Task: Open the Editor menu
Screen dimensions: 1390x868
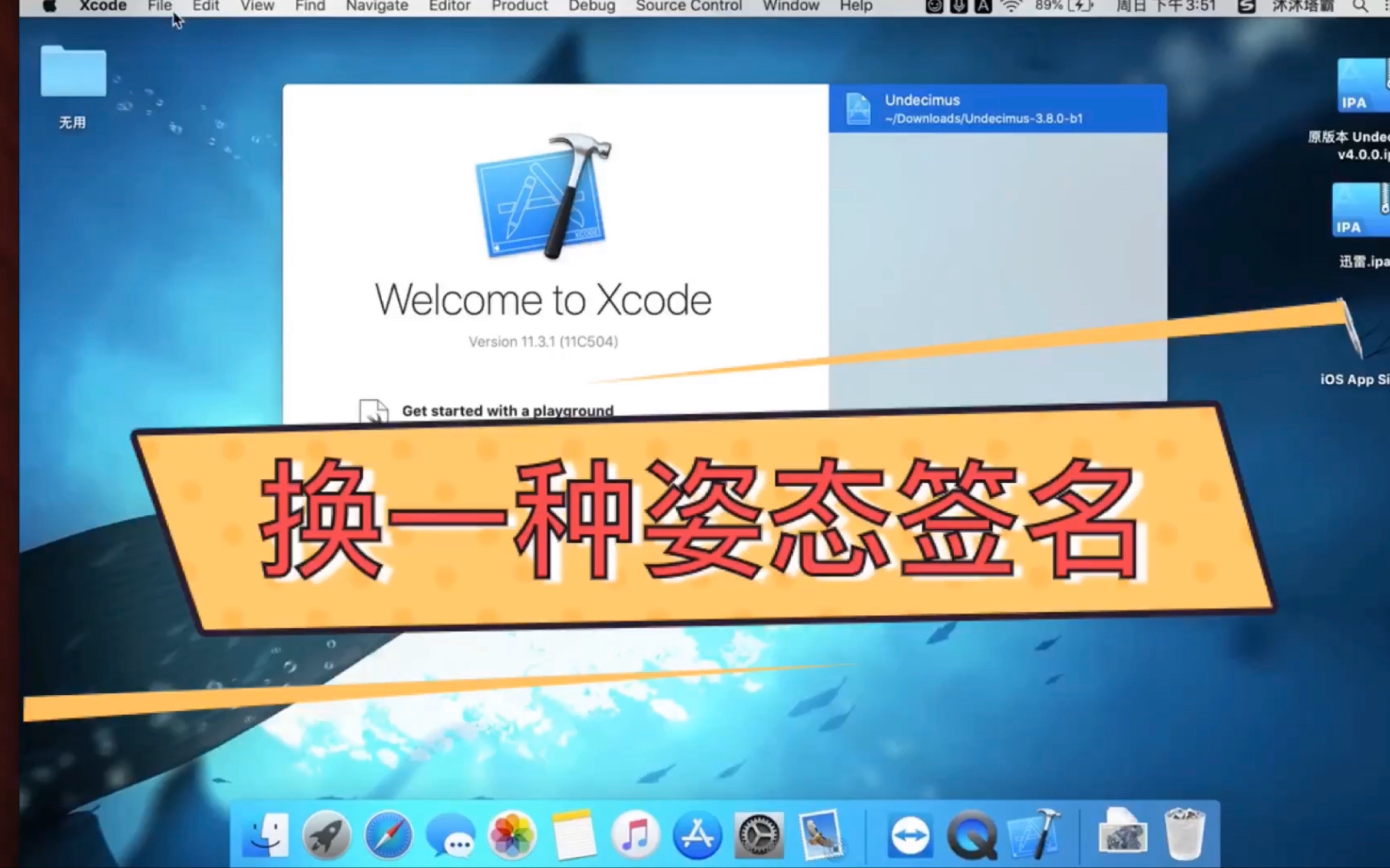Action: (x=449, y=6)
